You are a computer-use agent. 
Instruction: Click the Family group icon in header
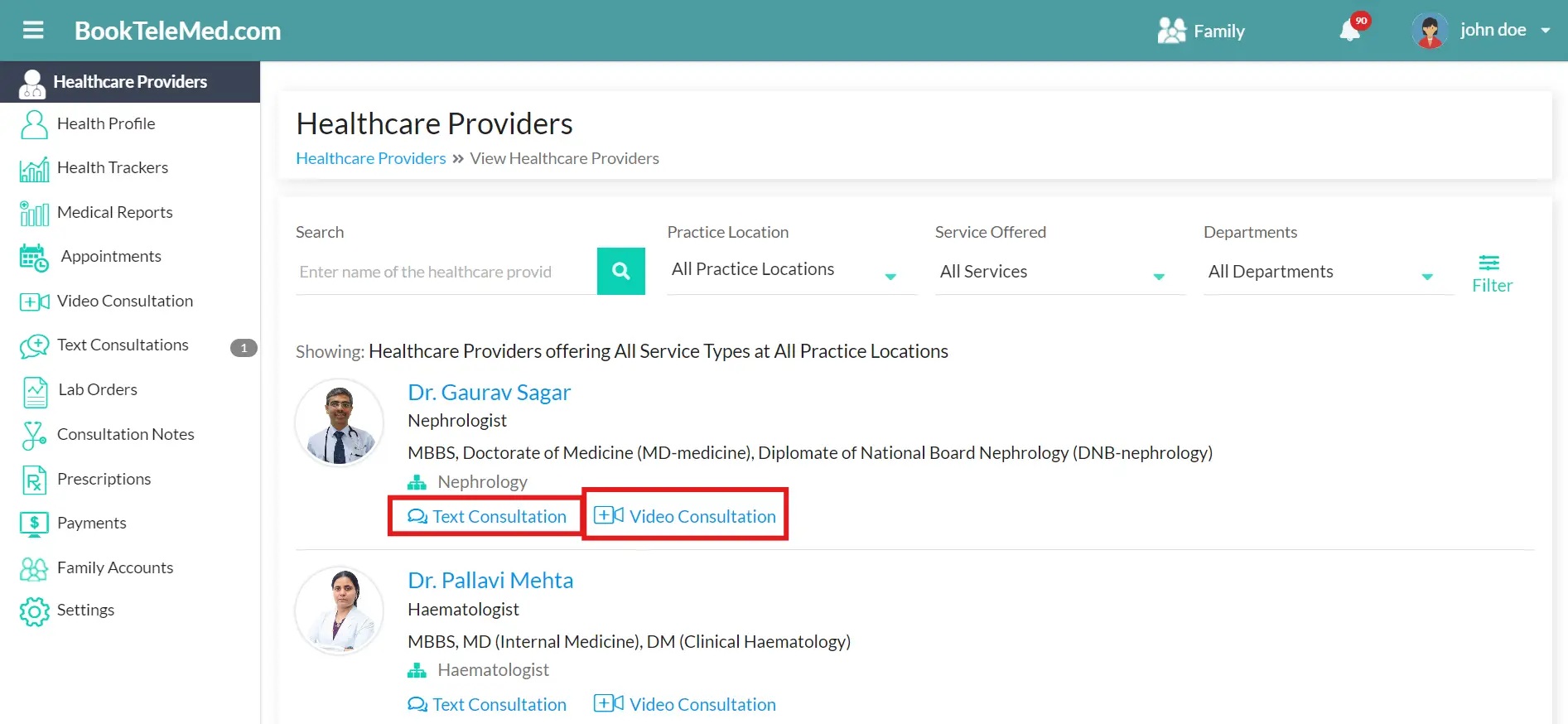tap(1171, 31)
